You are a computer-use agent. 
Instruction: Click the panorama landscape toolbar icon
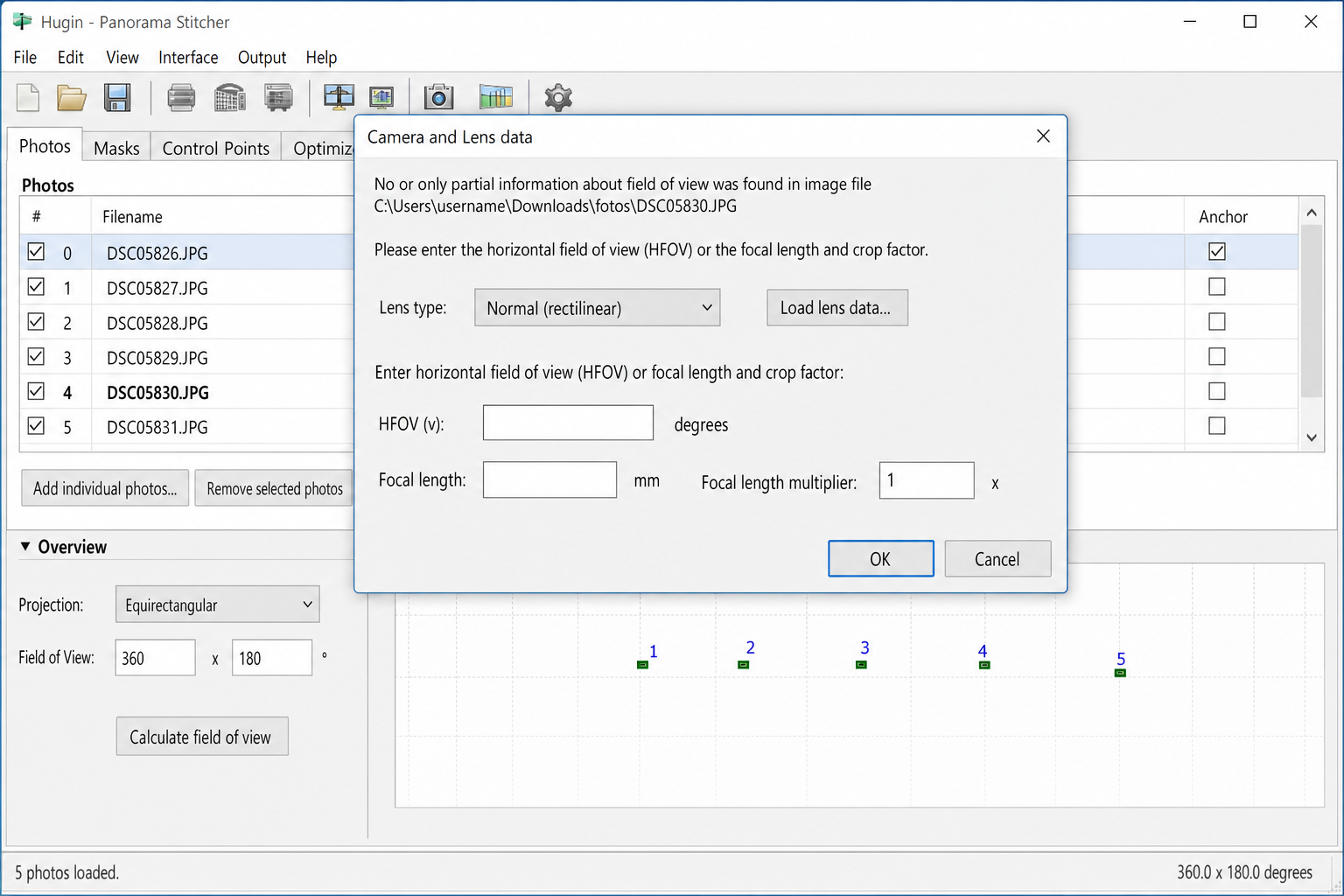coord(496,97)
